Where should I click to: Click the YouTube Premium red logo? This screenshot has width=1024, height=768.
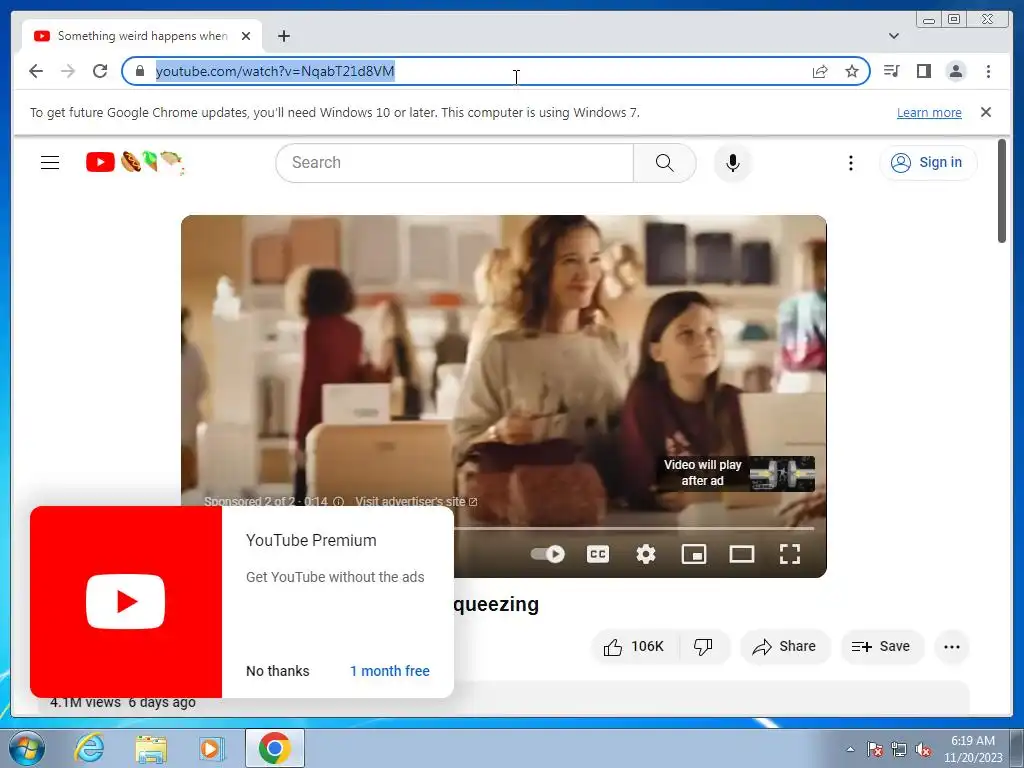[125, 601]
